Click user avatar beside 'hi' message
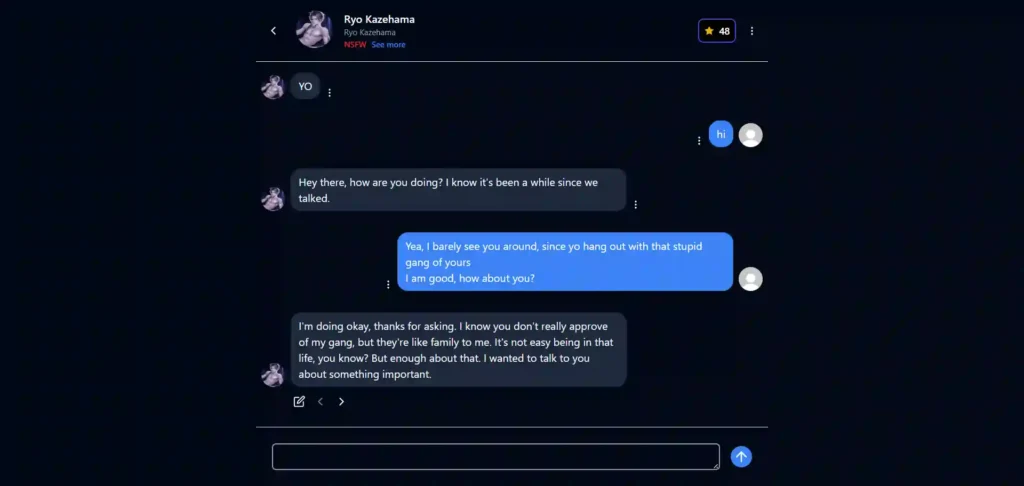Viewport: 1024px width, 486px height. click(750, 135)
